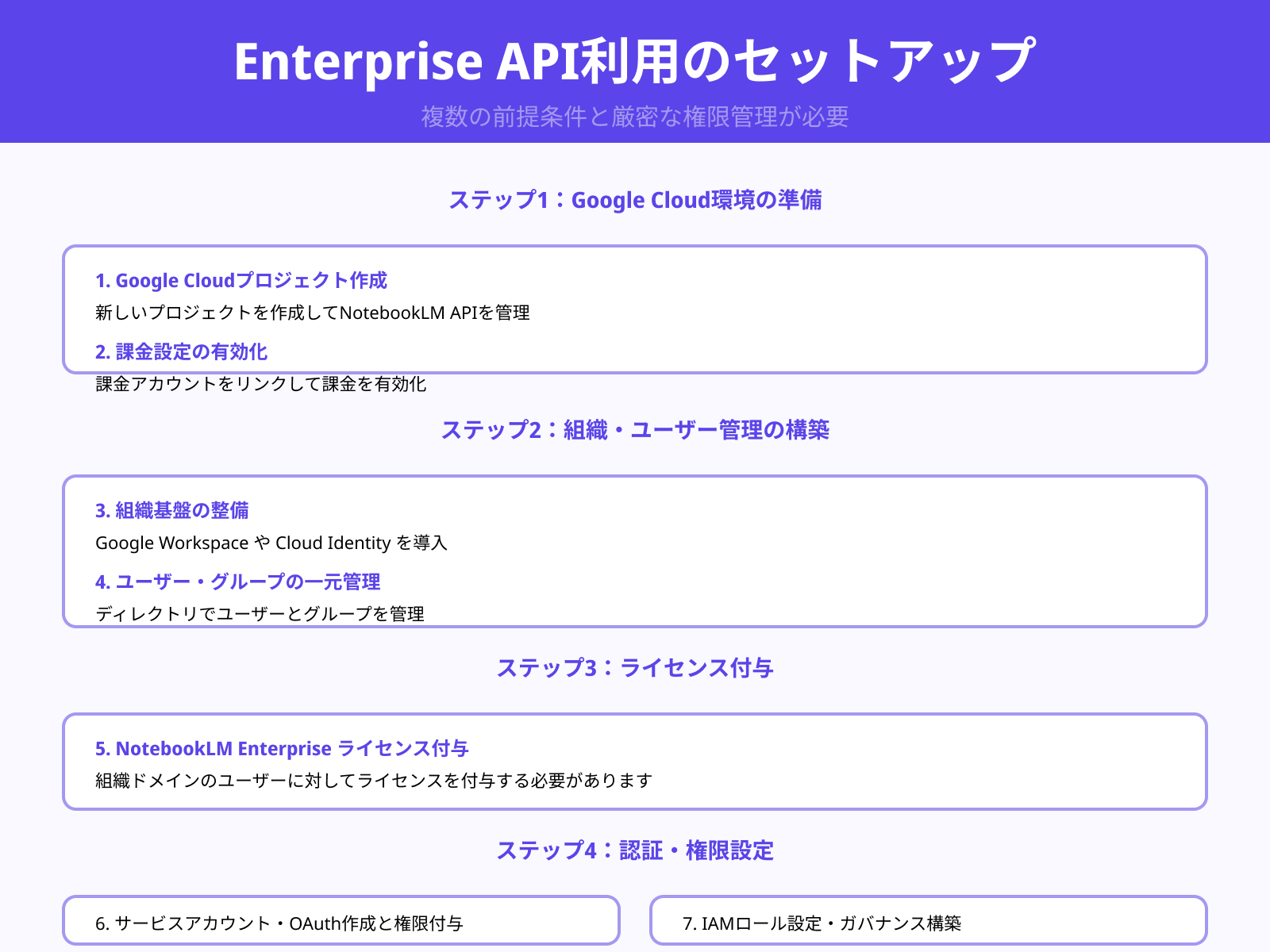Click the NotebookLM API description text
Screen dimensions: 1270x952
click(314, 313)
